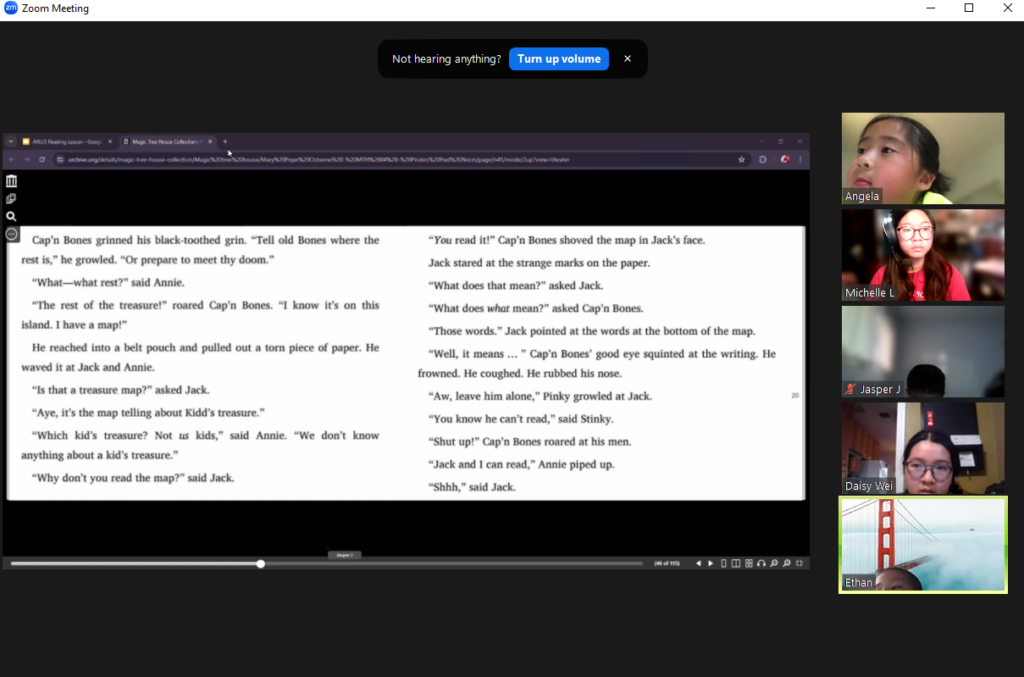Close the Magic Tree House Collection tab
The height and width of the screenshot is (677, 1024).
210,142
